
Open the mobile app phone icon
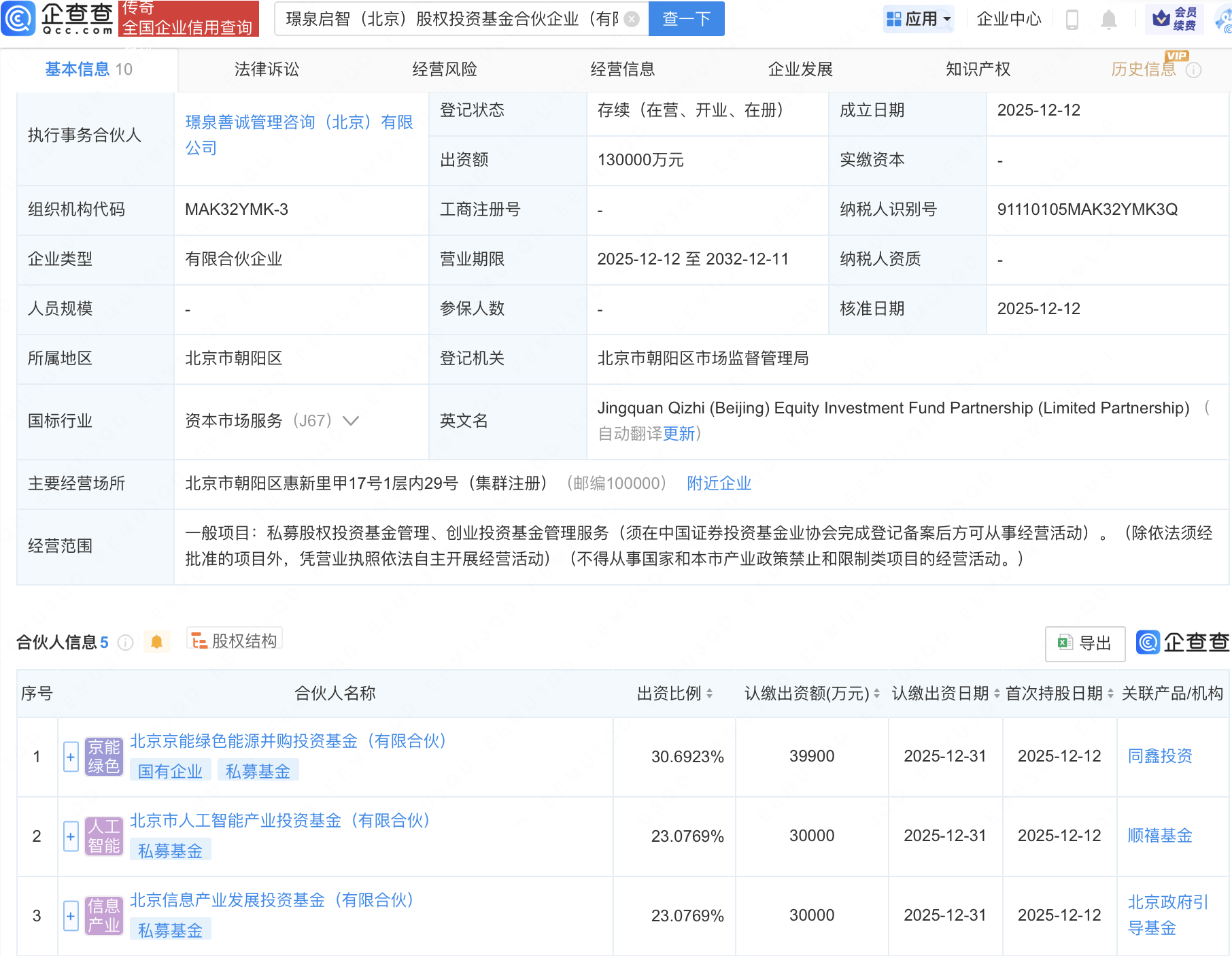click(x=1072, y=19)
